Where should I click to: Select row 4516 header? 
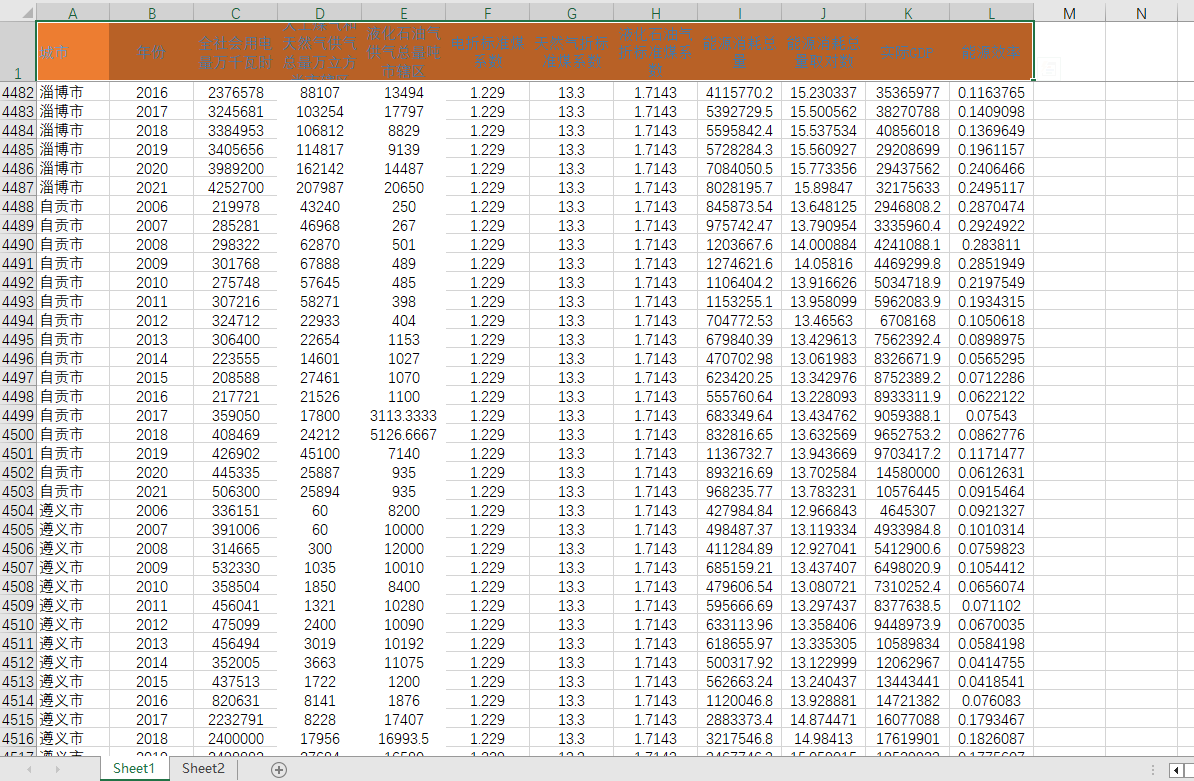(18, 738)
